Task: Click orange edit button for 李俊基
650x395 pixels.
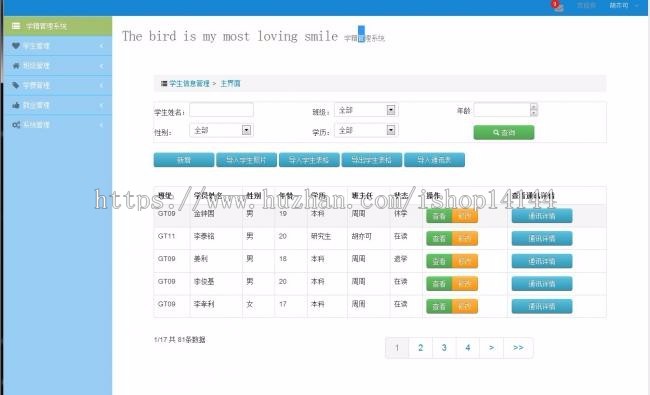Action: tap(465, 284)
